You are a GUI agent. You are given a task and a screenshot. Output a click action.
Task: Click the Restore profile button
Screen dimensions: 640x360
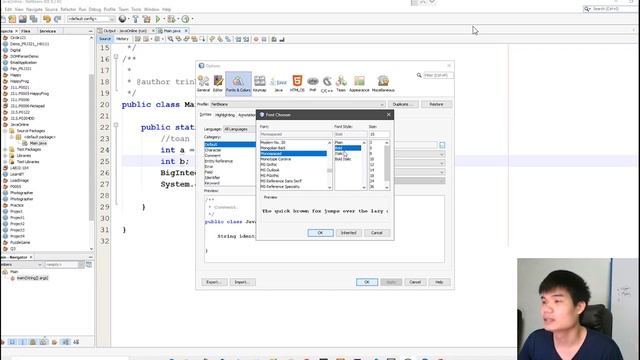click(436, 104)
